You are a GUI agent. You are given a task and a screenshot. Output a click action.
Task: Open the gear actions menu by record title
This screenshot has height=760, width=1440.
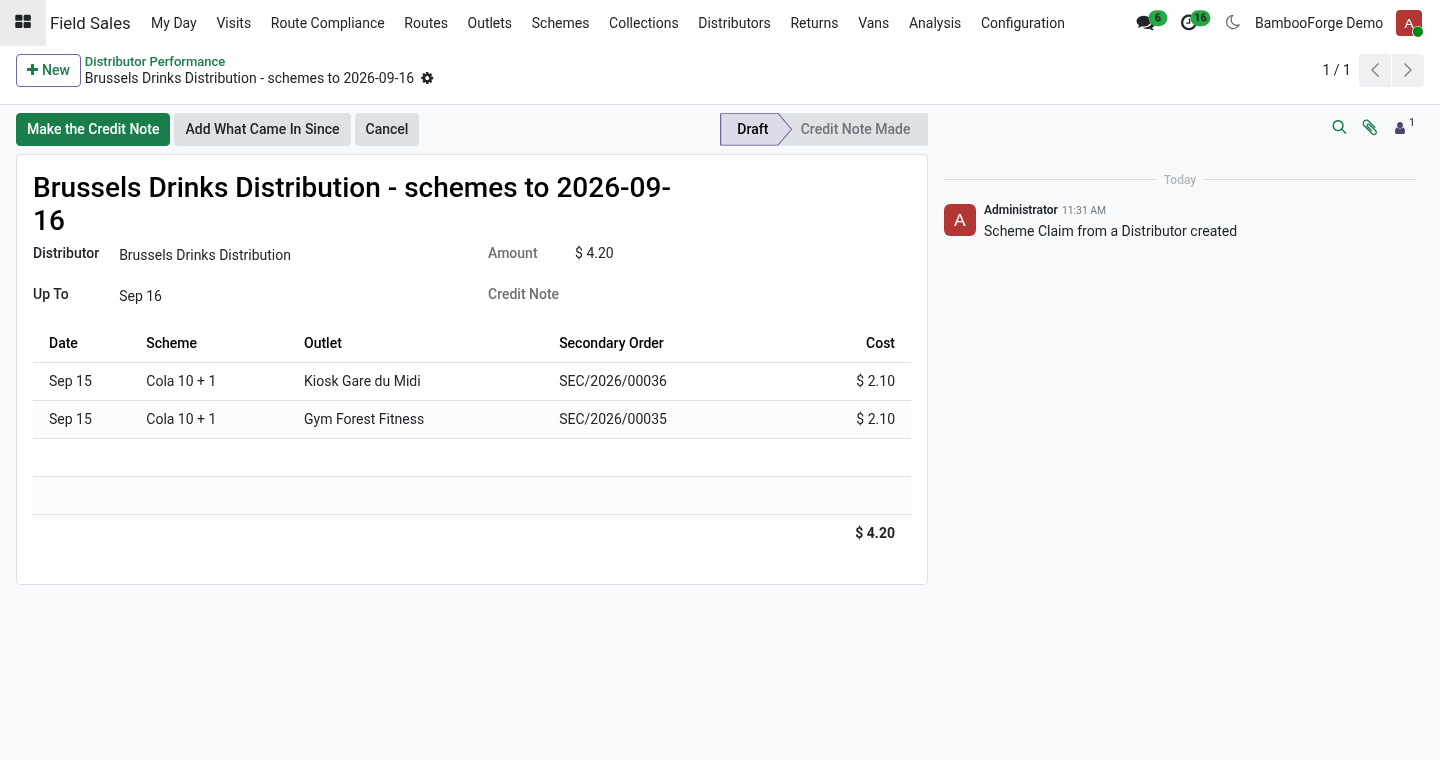(x=427, y=78)
